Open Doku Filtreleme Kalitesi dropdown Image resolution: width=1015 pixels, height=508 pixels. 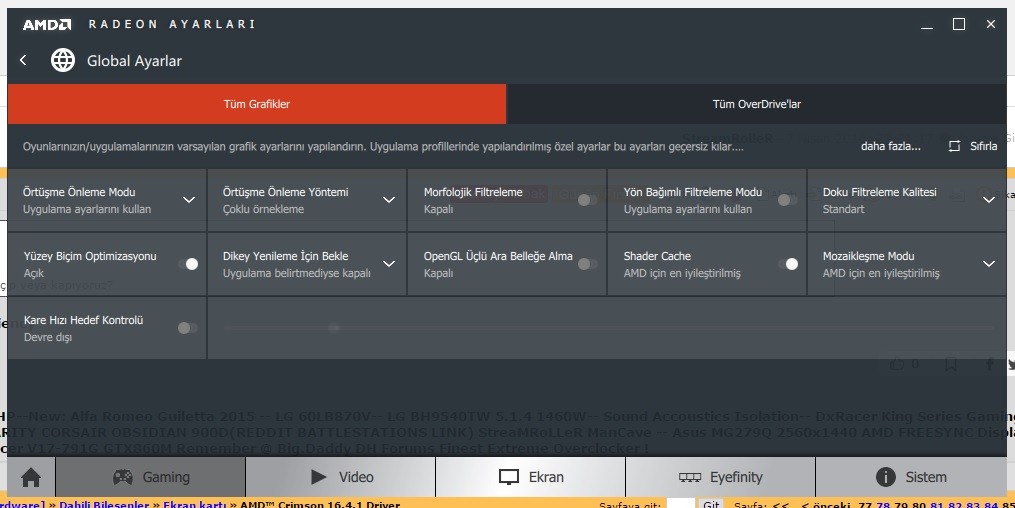[988, 200]
